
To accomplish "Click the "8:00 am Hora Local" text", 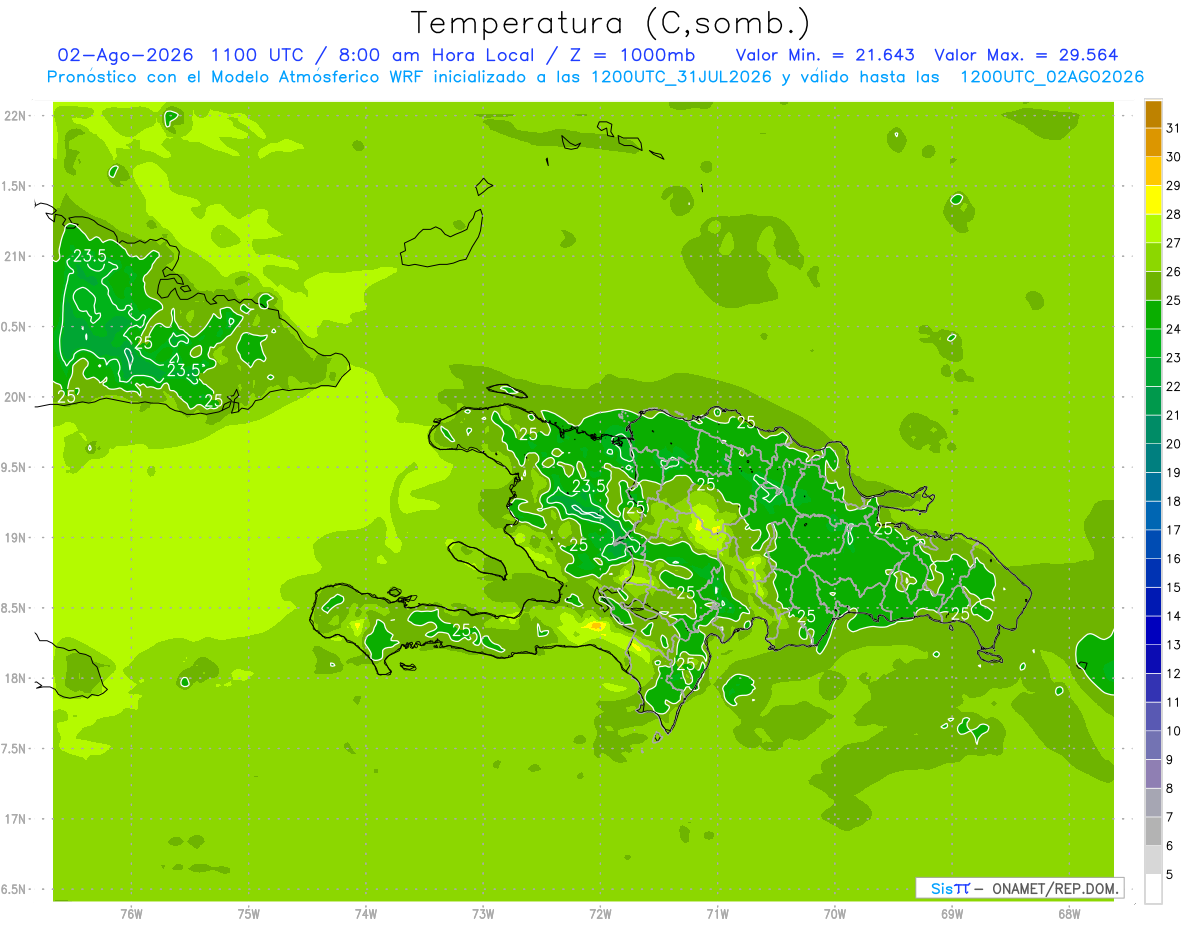I will pos(432,55).
